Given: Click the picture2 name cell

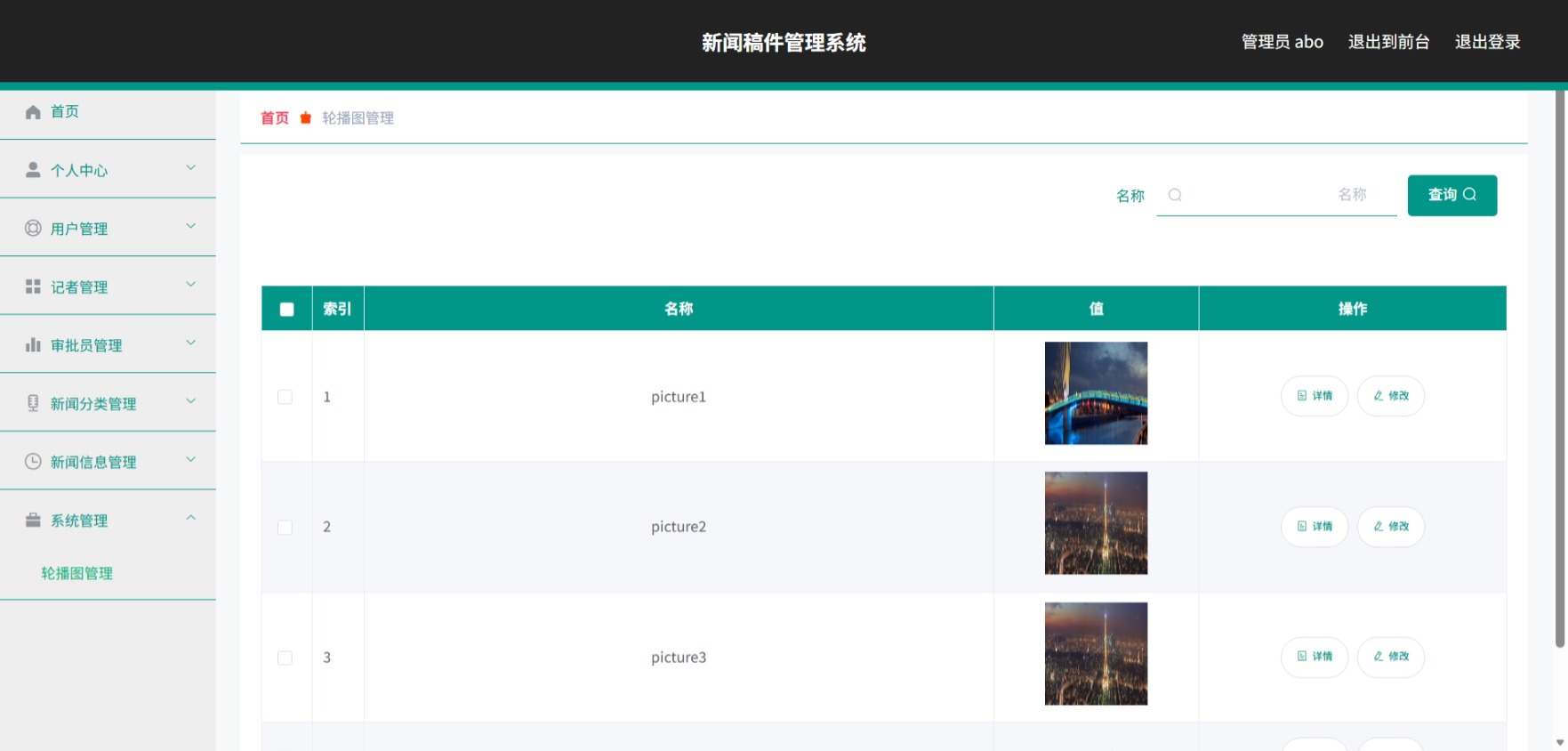Looking at the screenshot, I should coord(679,527).
